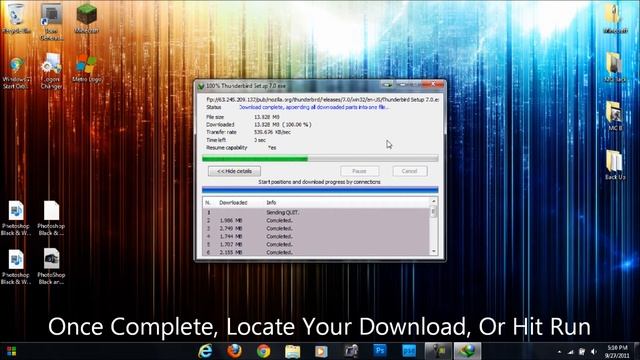640x360 pixels.
Task: Select the PhotoShop Black ar... video file icon
Action: pyautogui.click(x=51, y=267)
